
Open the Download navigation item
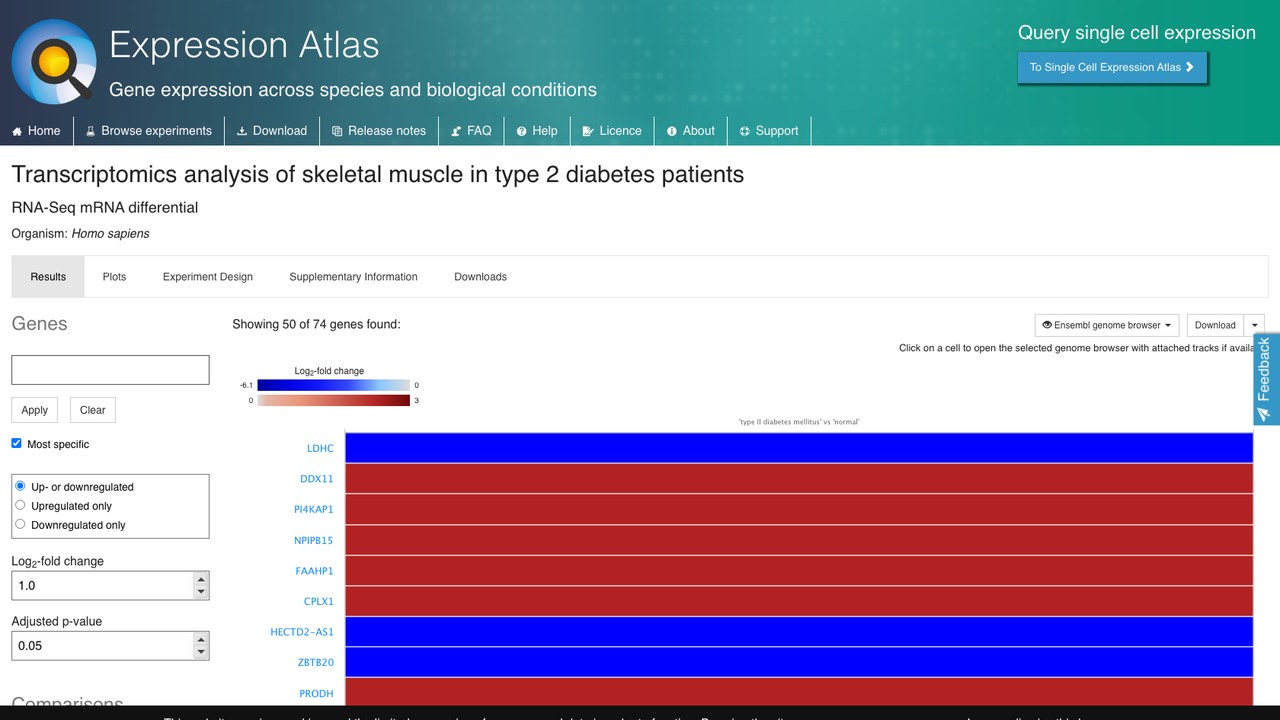272,131
